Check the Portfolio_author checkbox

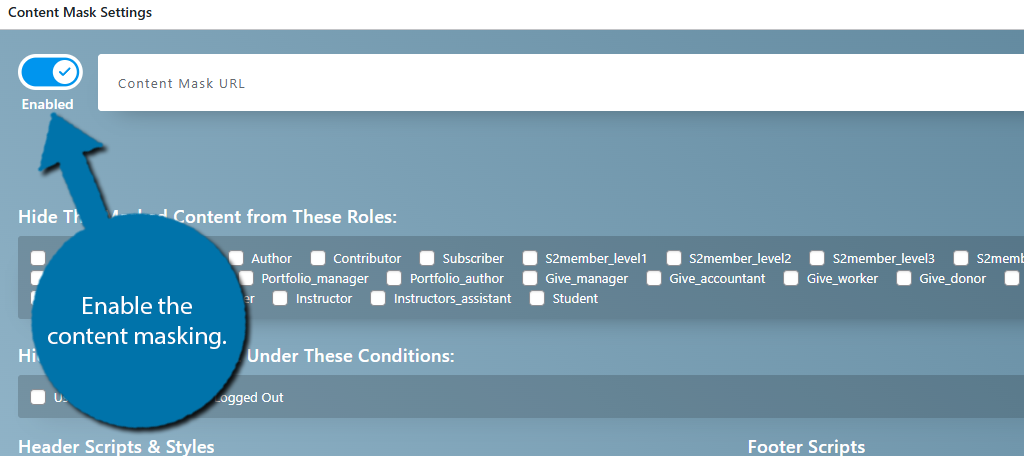pos(394,278)
